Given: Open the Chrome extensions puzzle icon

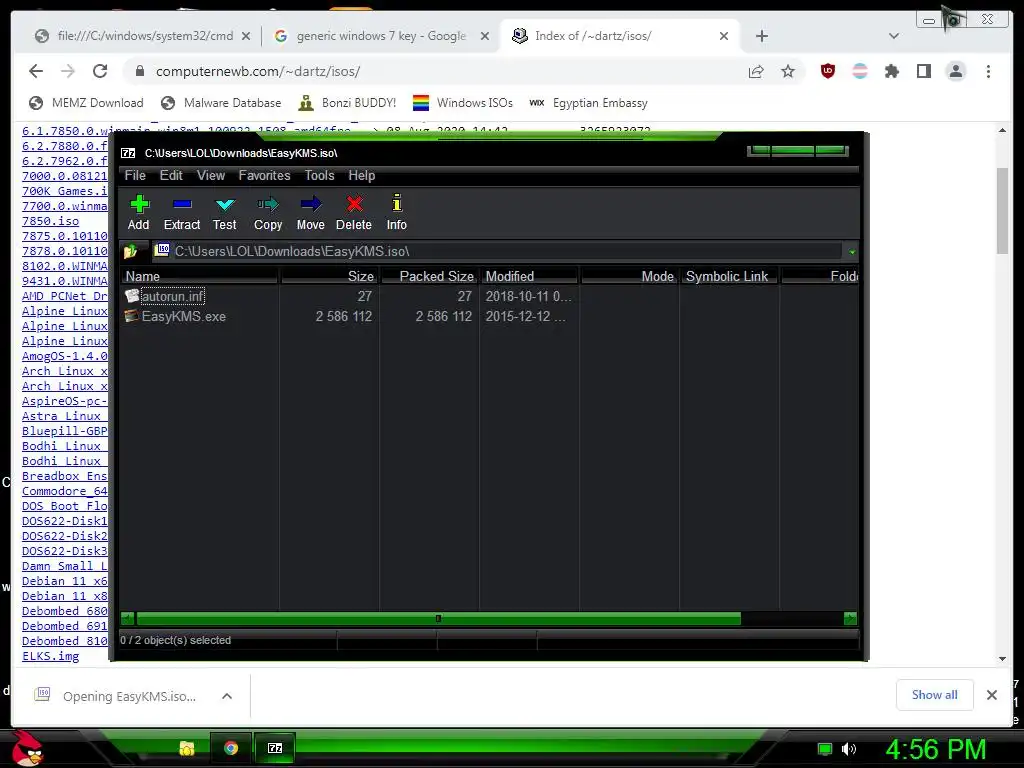Looking at the screenshot, I should (891, 71).
